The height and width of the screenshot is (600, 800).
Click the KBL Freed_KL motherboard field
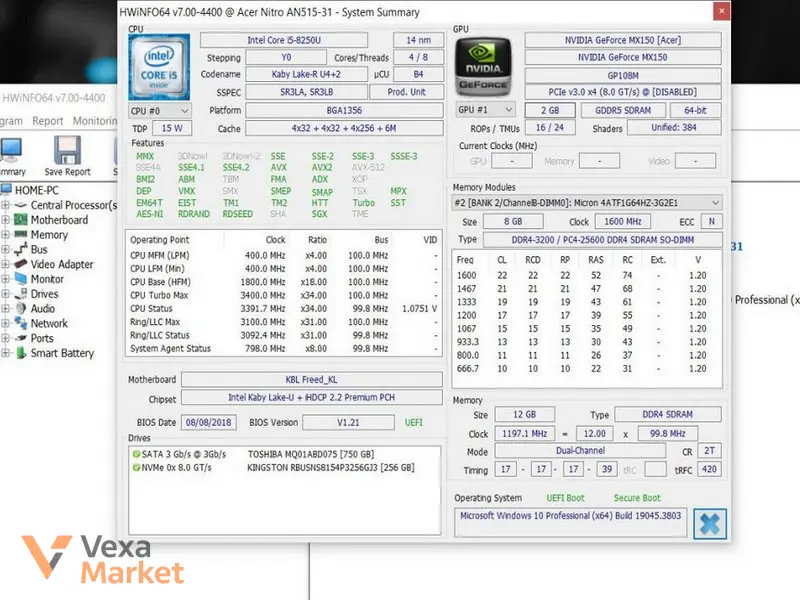[311, 380]
